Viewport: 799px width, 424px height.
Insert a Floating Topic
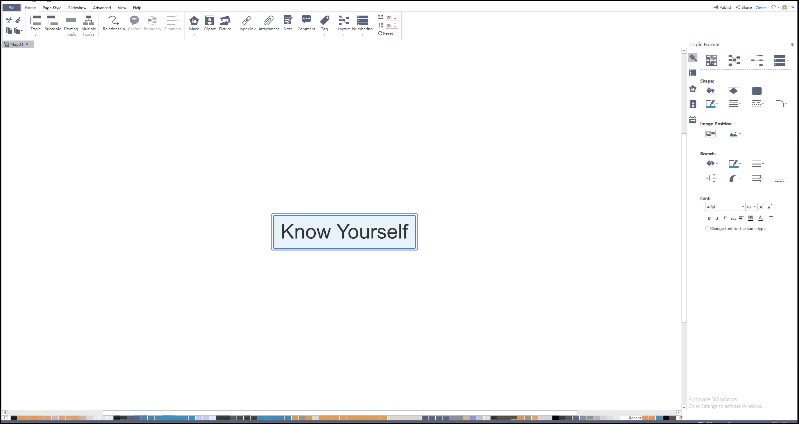tap(71, 24)
